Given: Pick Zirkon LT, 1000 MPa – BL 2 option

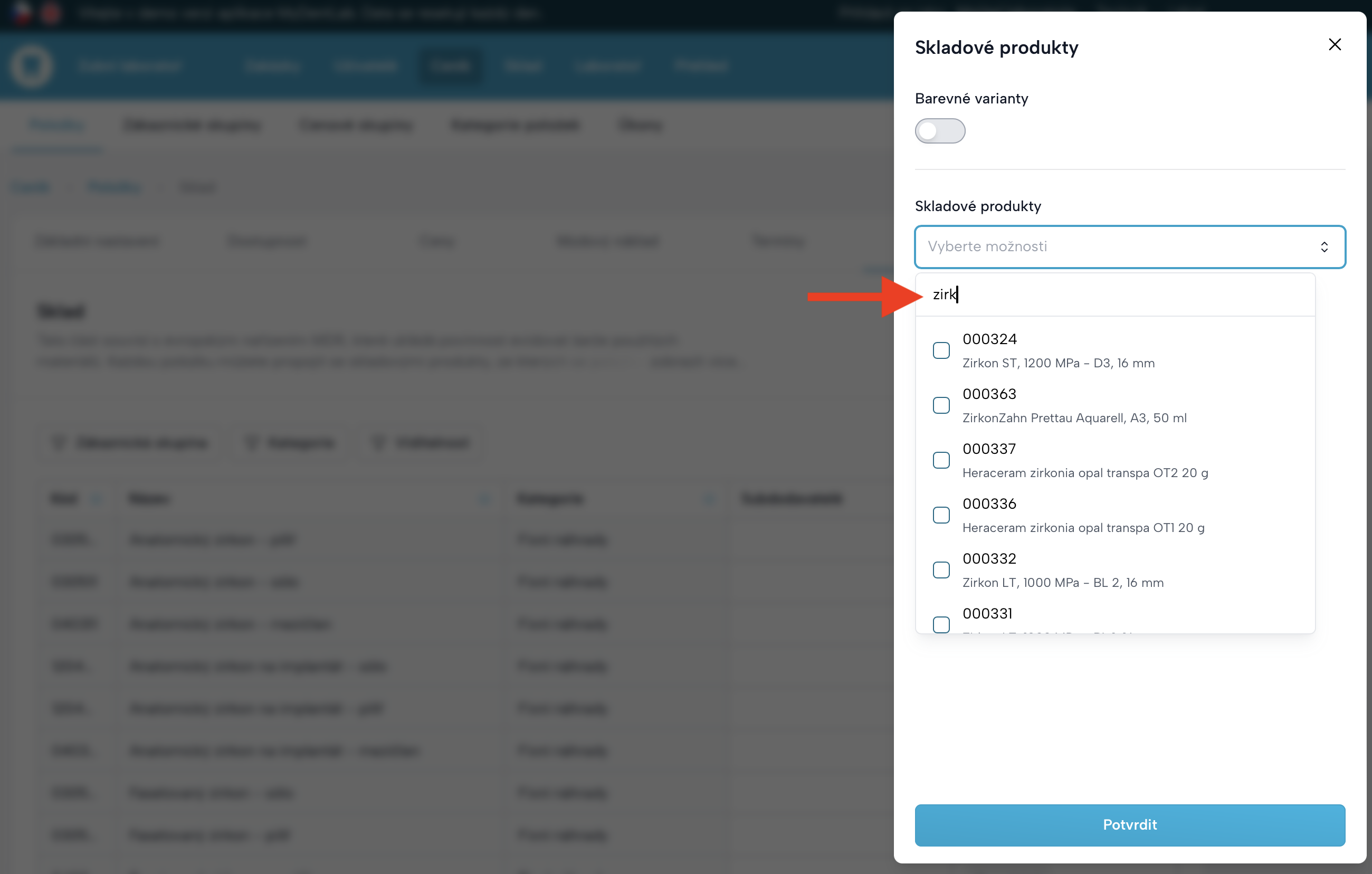Looking at the screenshot, I should [x=1063, y=582].
